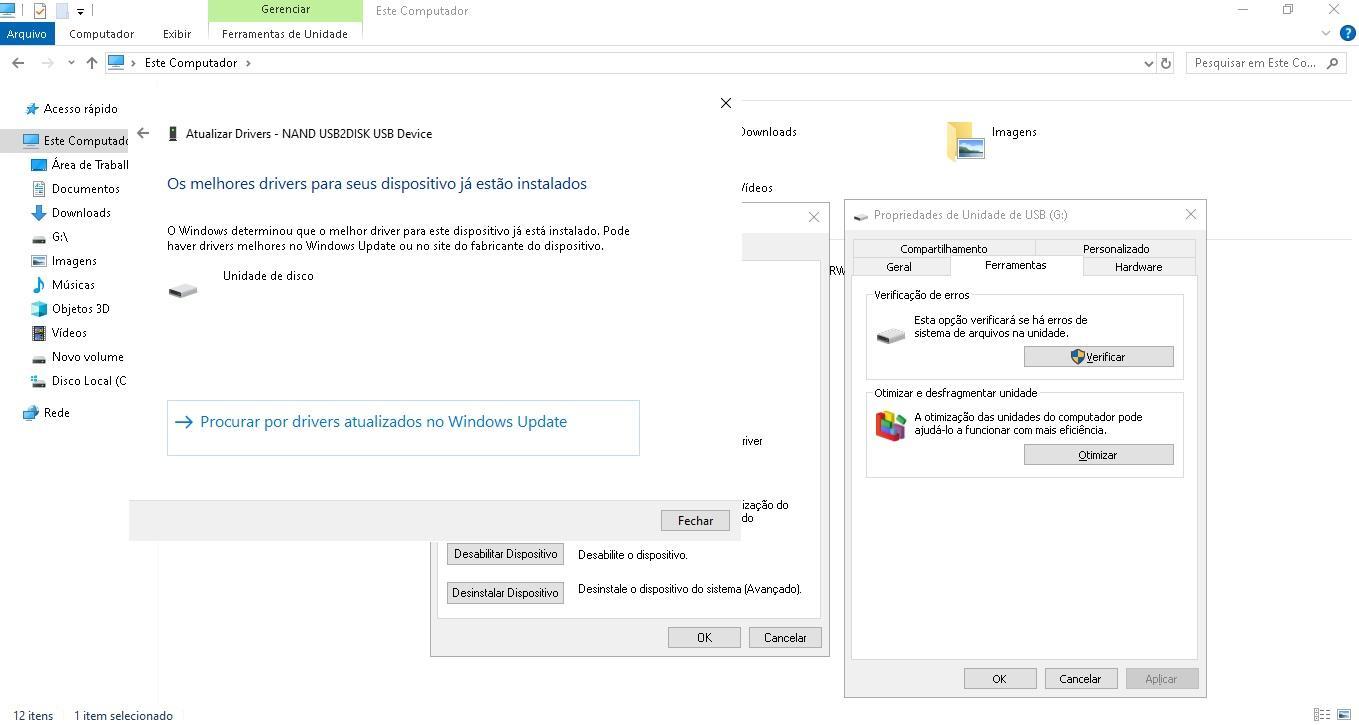The height and width of the screenshot is (725, 1359).
Task: Switch to the Exibir ribbon tab
Action: pyautogui.click(x=177, y=34)
